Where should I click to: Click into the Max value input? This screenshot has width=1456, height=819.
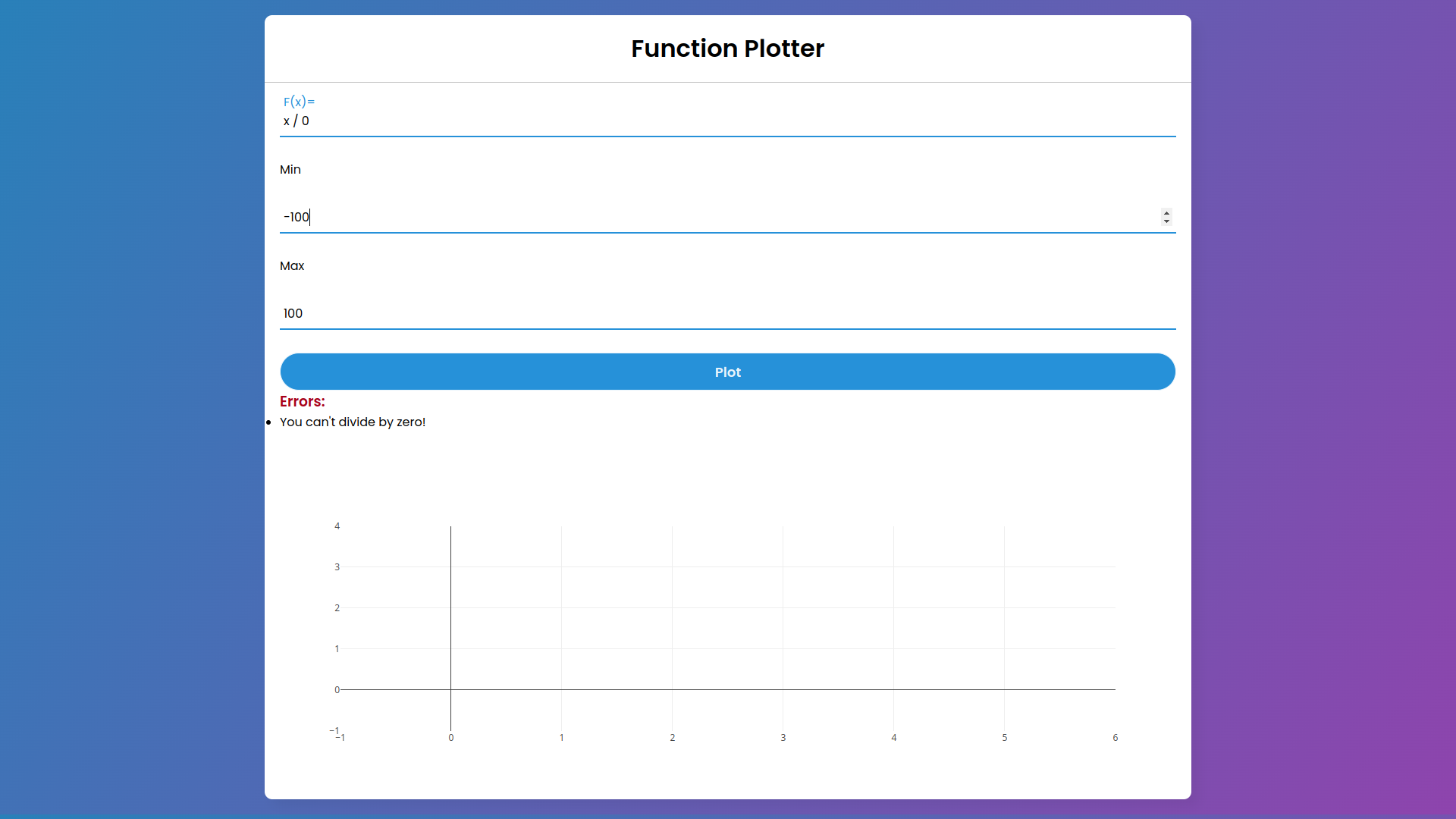(x=726, y=314)
